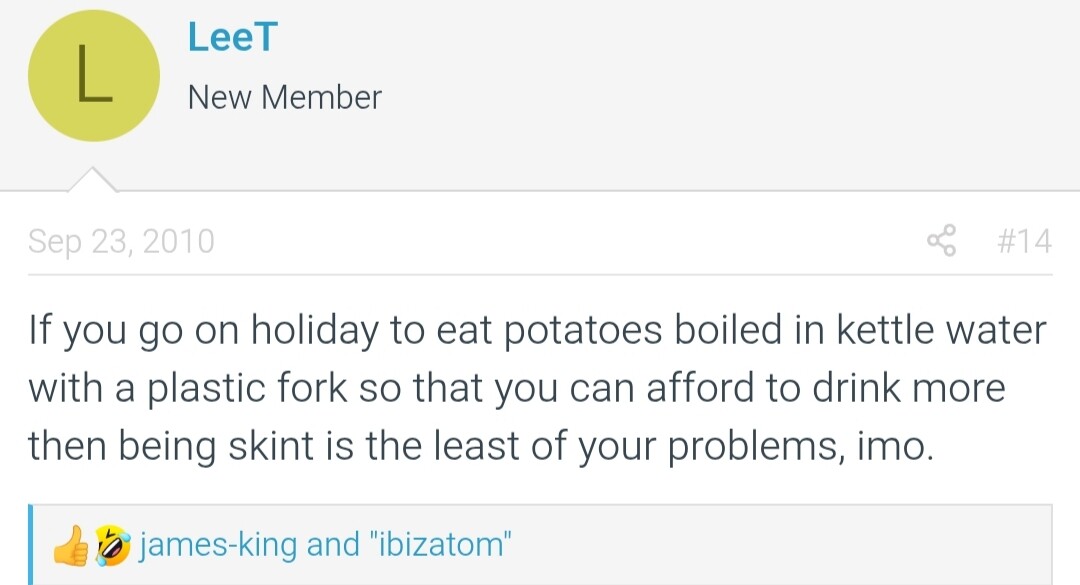Click the laughing emoji reaction icon
The width and height of the screenshot is (1080, 585).
tap(112, 546)
